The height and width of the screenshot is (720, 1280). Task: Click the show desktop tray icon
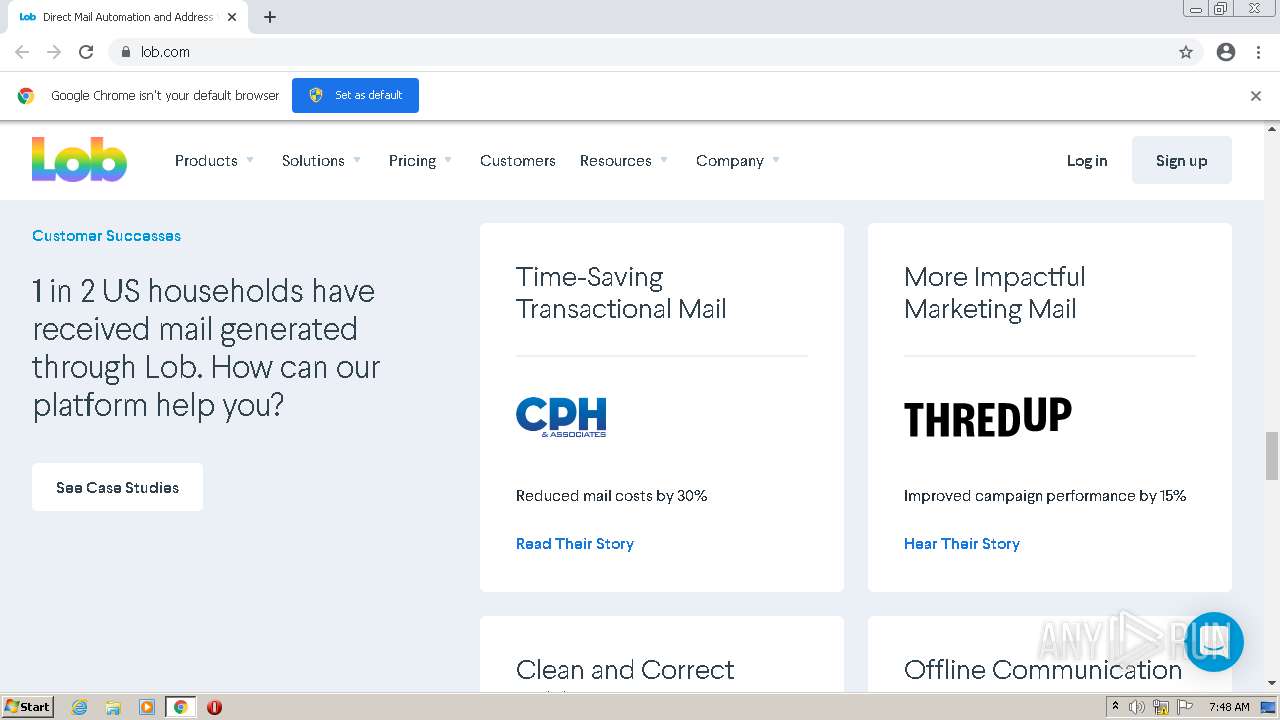click(x=1268, y=707)
